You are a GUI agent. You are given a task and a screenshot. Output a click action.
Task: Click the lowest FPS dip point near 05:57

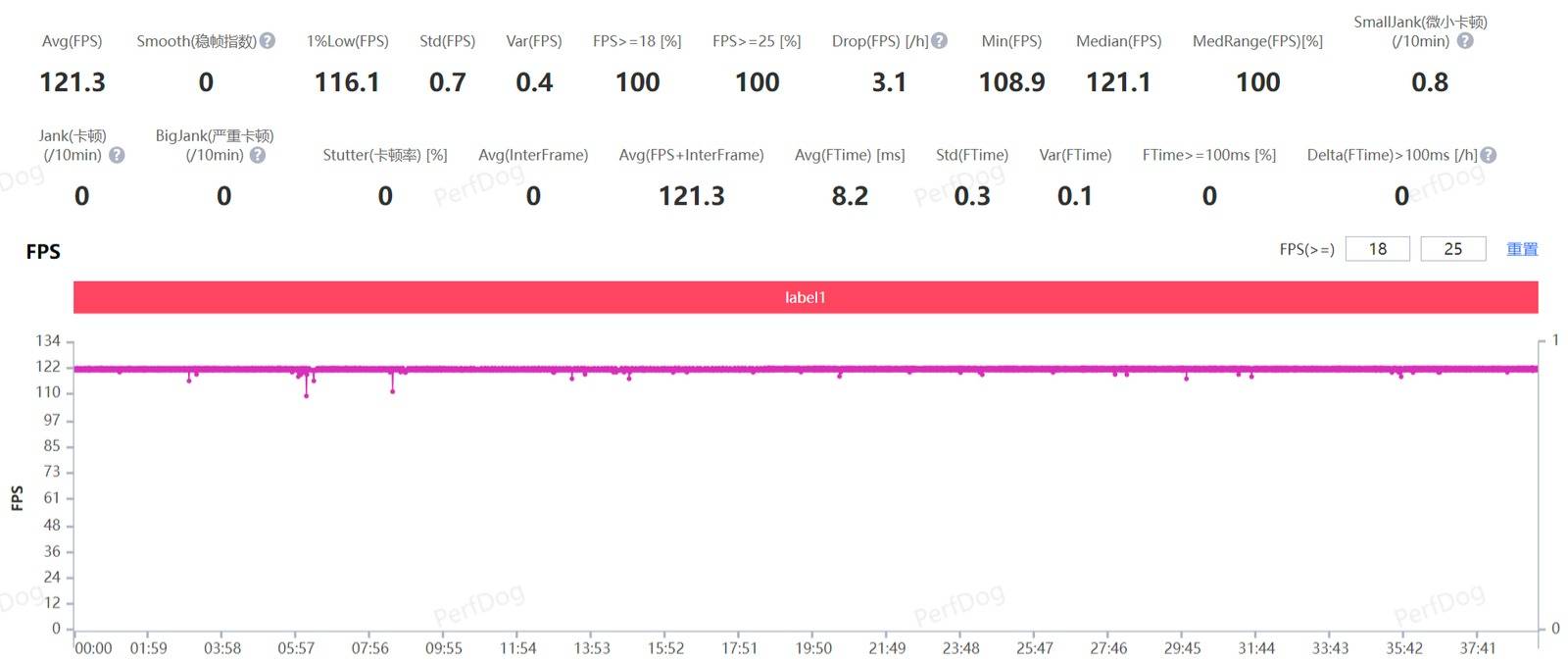(x=307, y=395)
